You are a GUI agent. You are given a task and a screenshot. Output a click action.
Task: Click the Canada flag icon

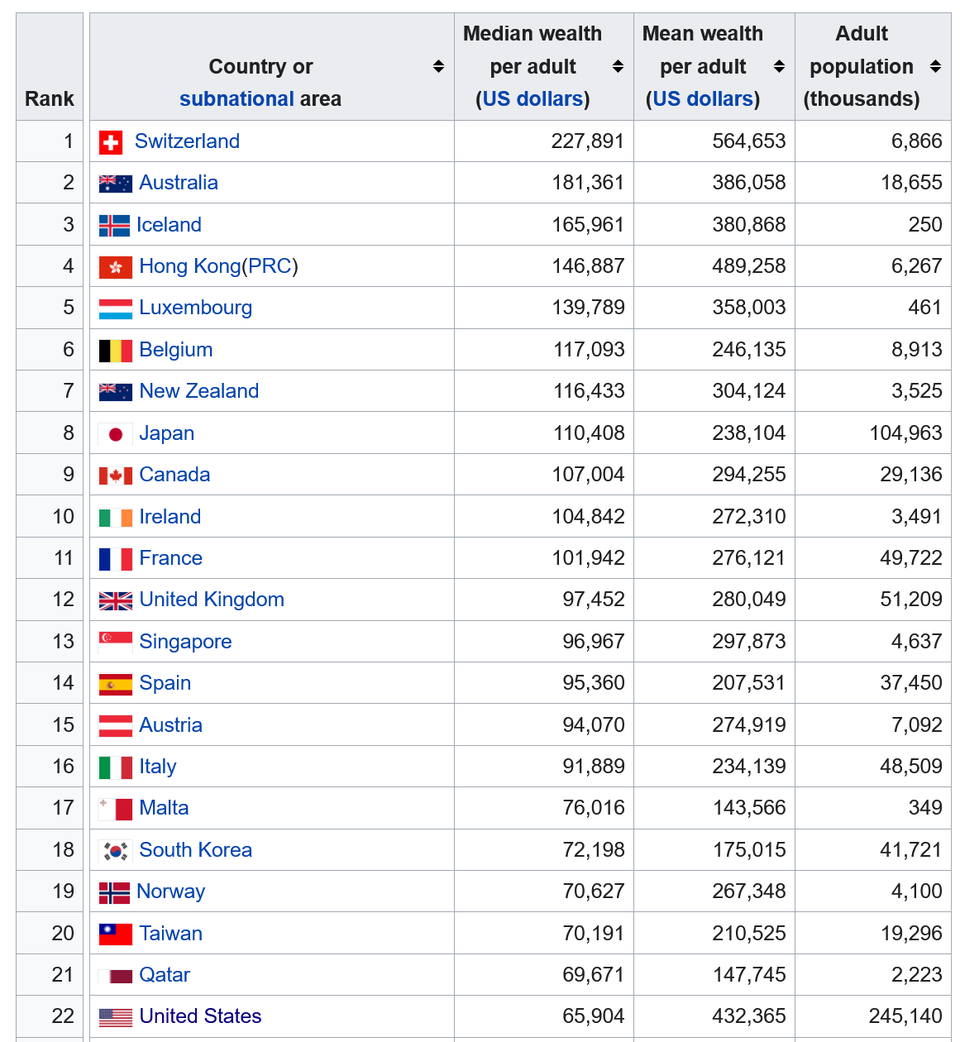coord(115,476)
